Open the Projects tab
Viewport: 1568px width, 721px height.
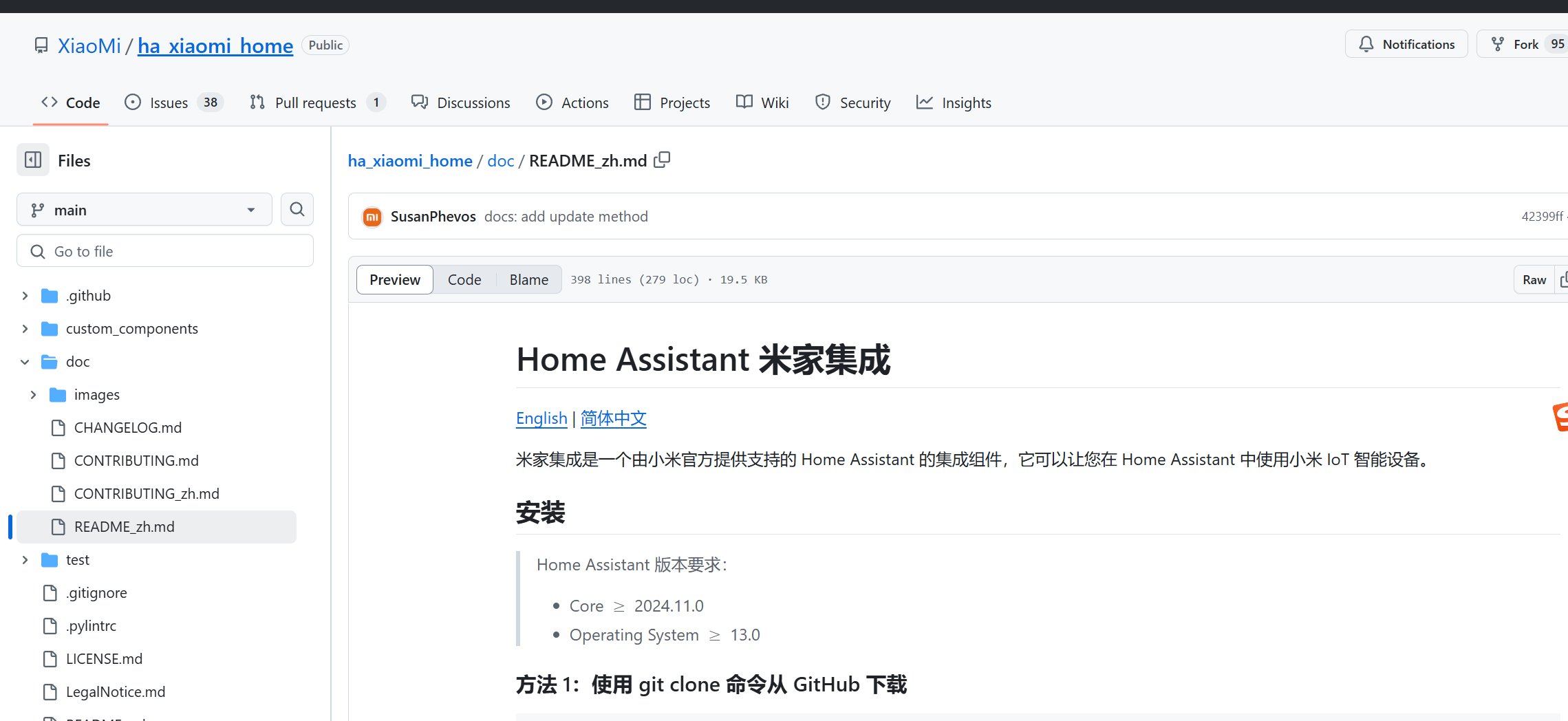(x=672, y=103)
